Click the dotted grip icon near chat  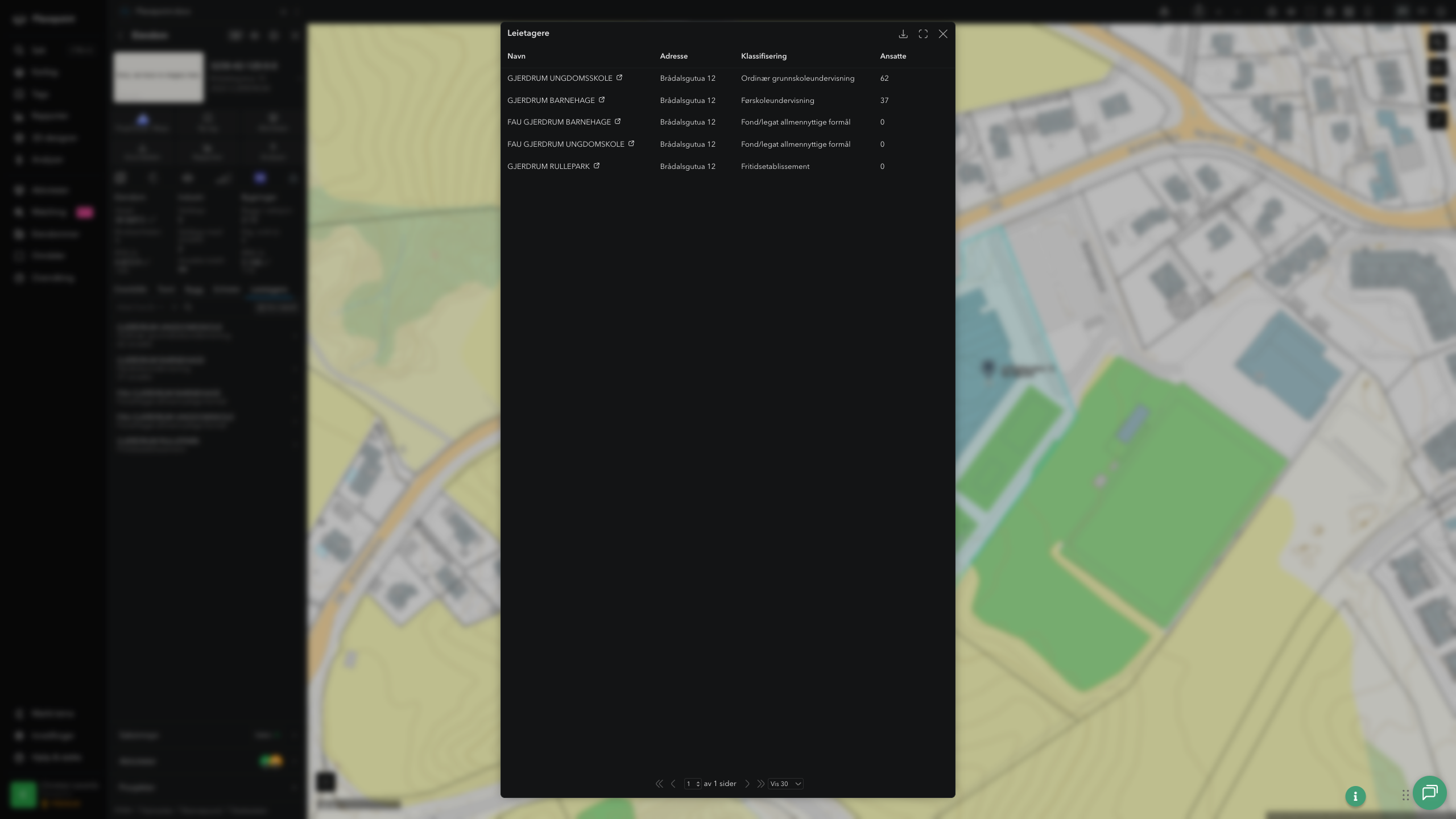(x=1405, y=795)
